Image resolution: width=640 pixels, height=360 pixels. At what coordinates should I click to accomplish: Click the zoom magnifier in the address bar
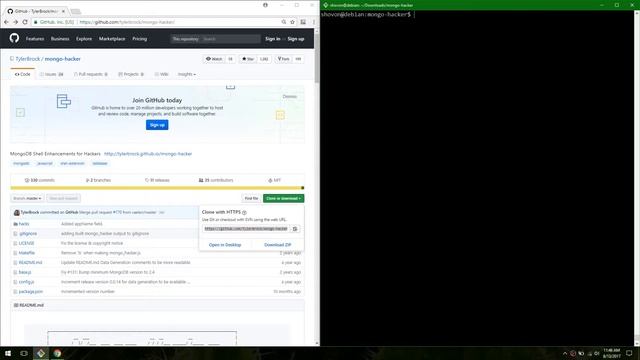284,22
